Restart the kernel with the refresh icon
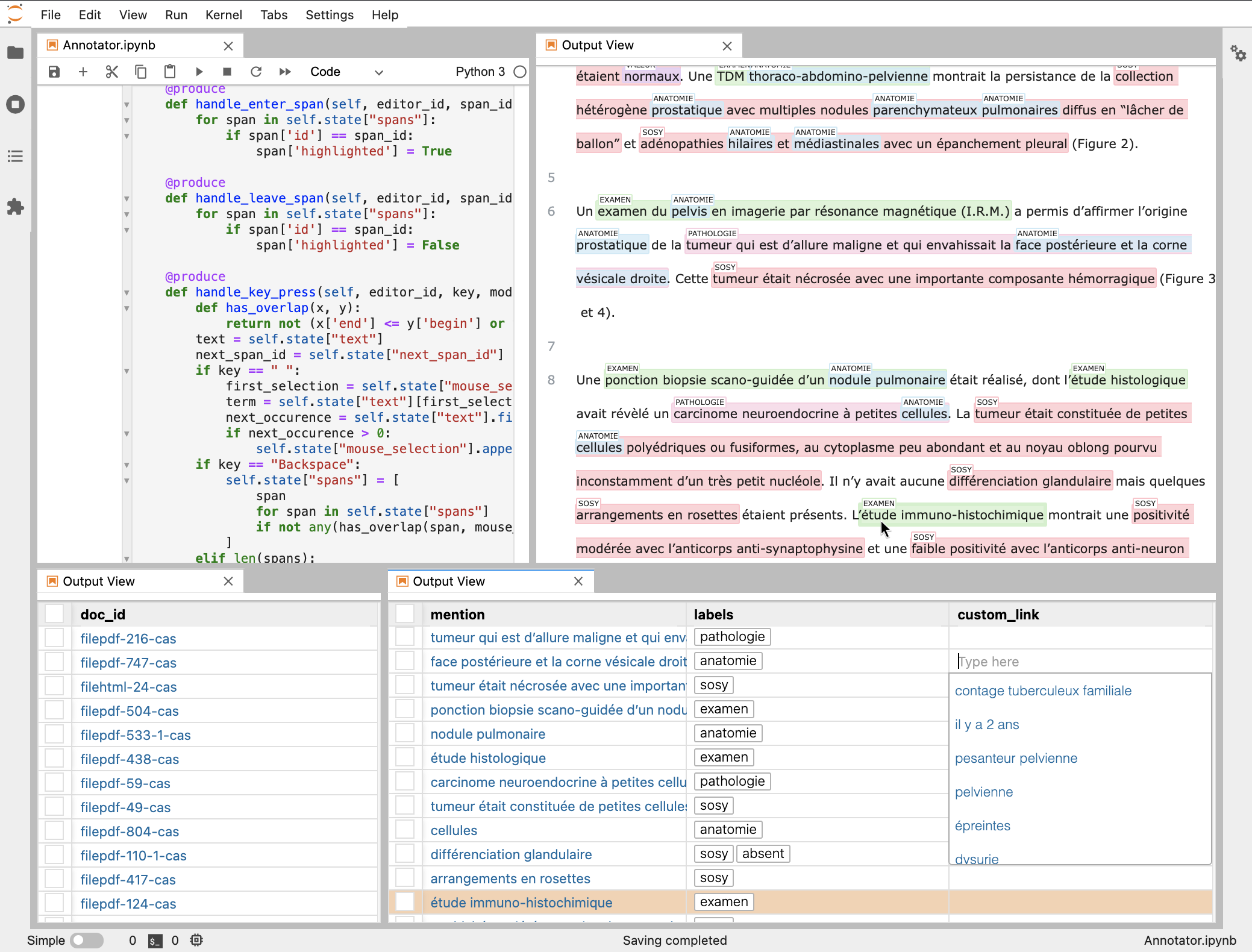The width and height of the screenshot is (1252, 952). (256, 72)
